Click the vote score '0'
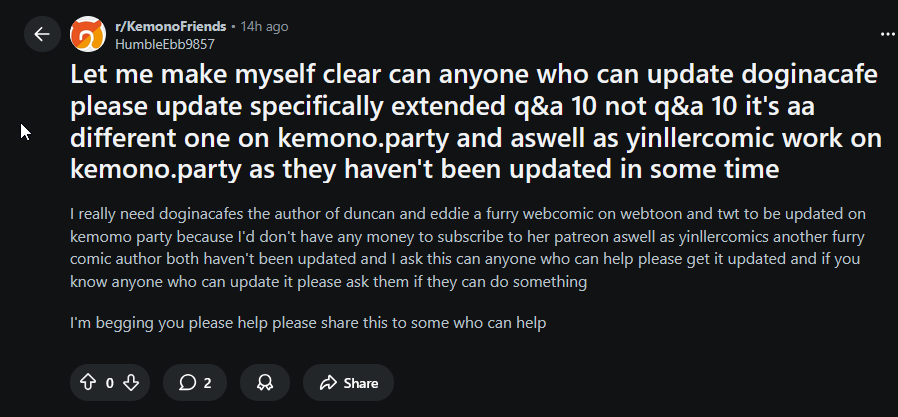The width and height of the screenshot is (898, 417). (x=109, y=382)
